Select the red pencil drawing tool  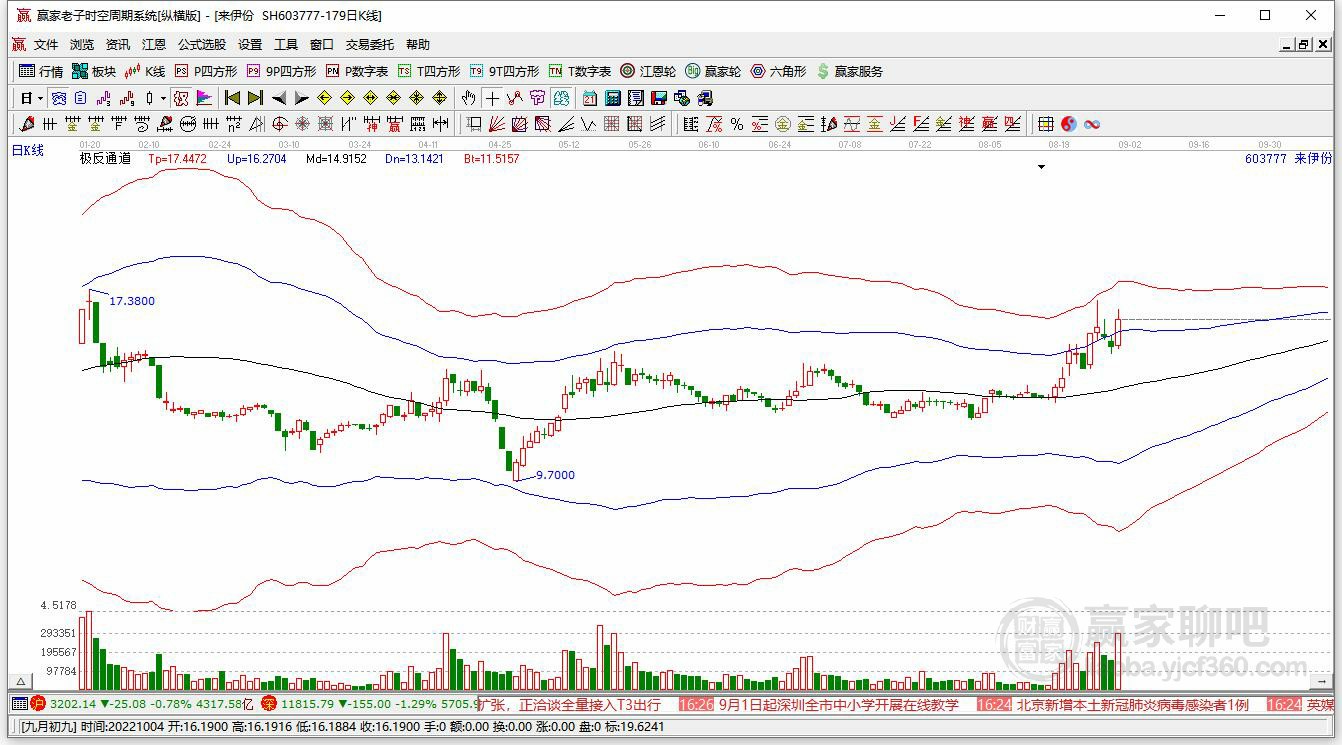point(27,124)
